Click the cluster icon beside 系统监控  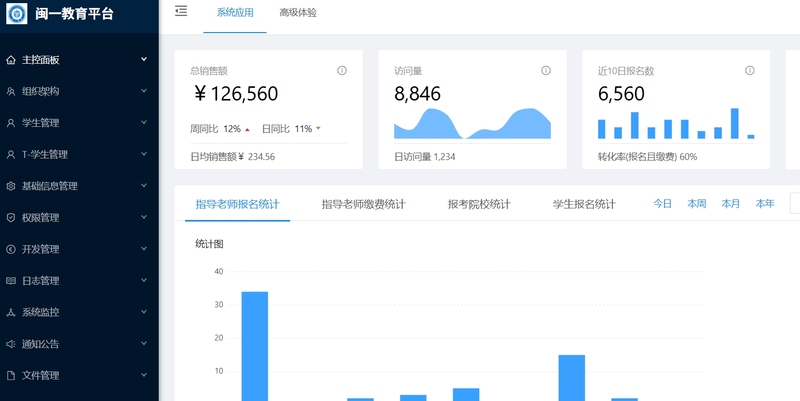(x=11, y=312)
